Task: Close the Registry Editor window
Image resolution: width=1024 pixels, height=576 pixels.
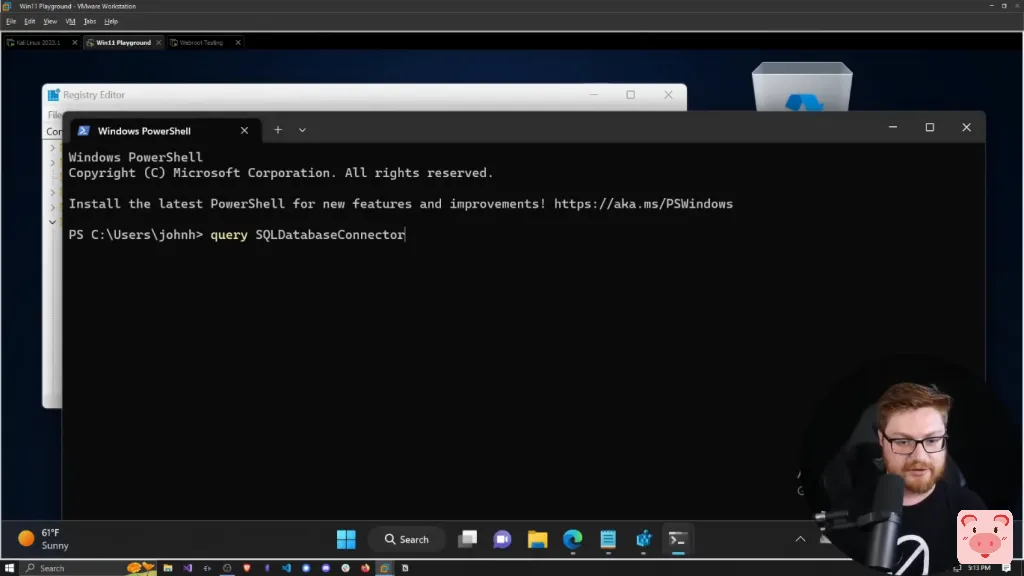Action: tap(668, 95)
